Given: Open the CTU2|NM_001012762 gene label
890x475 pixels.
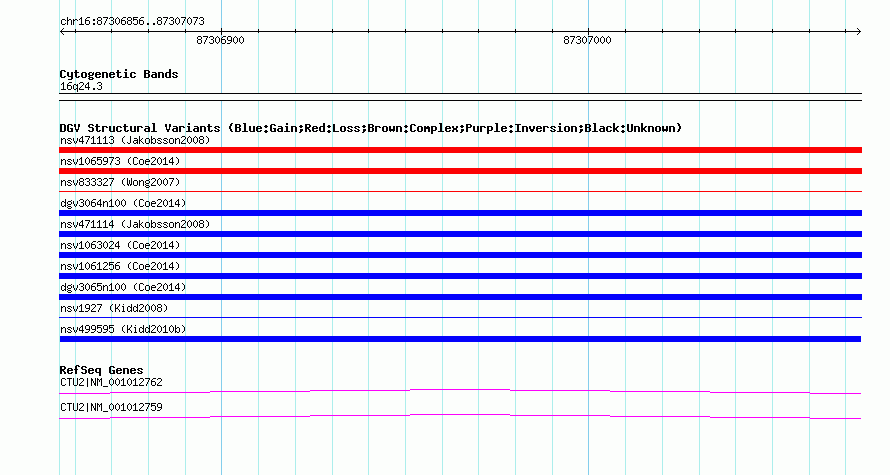Looking at the screenshot, I should coord(111,382).
